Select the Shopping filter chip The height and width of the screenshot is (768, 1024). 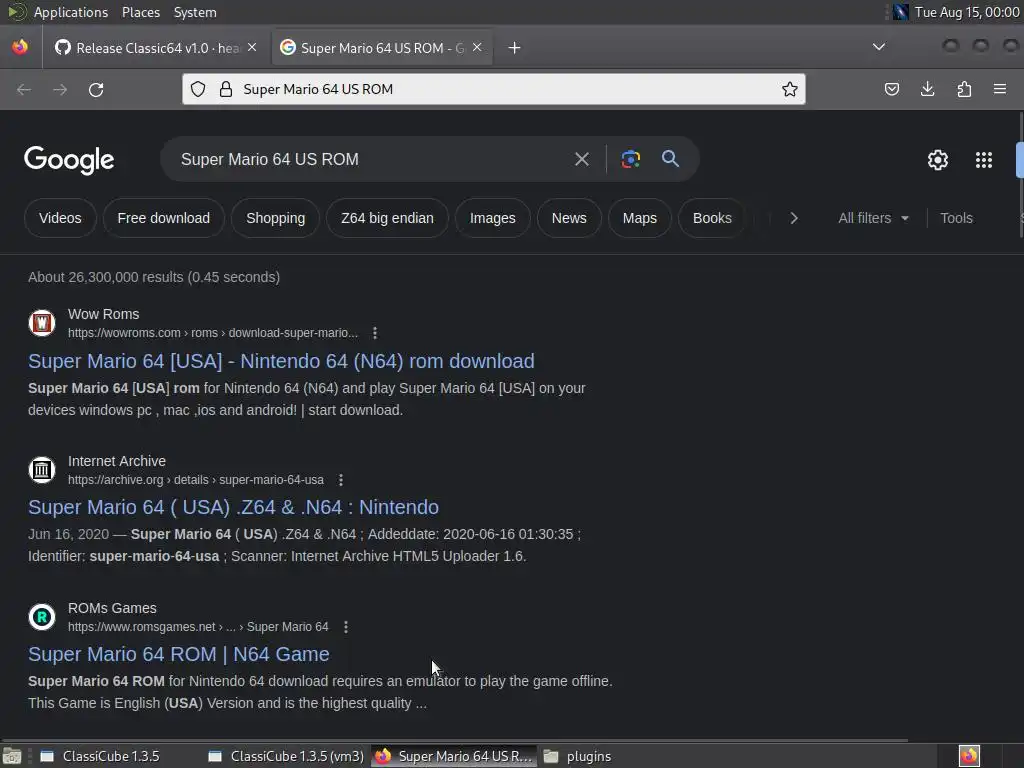coord(276,218)
